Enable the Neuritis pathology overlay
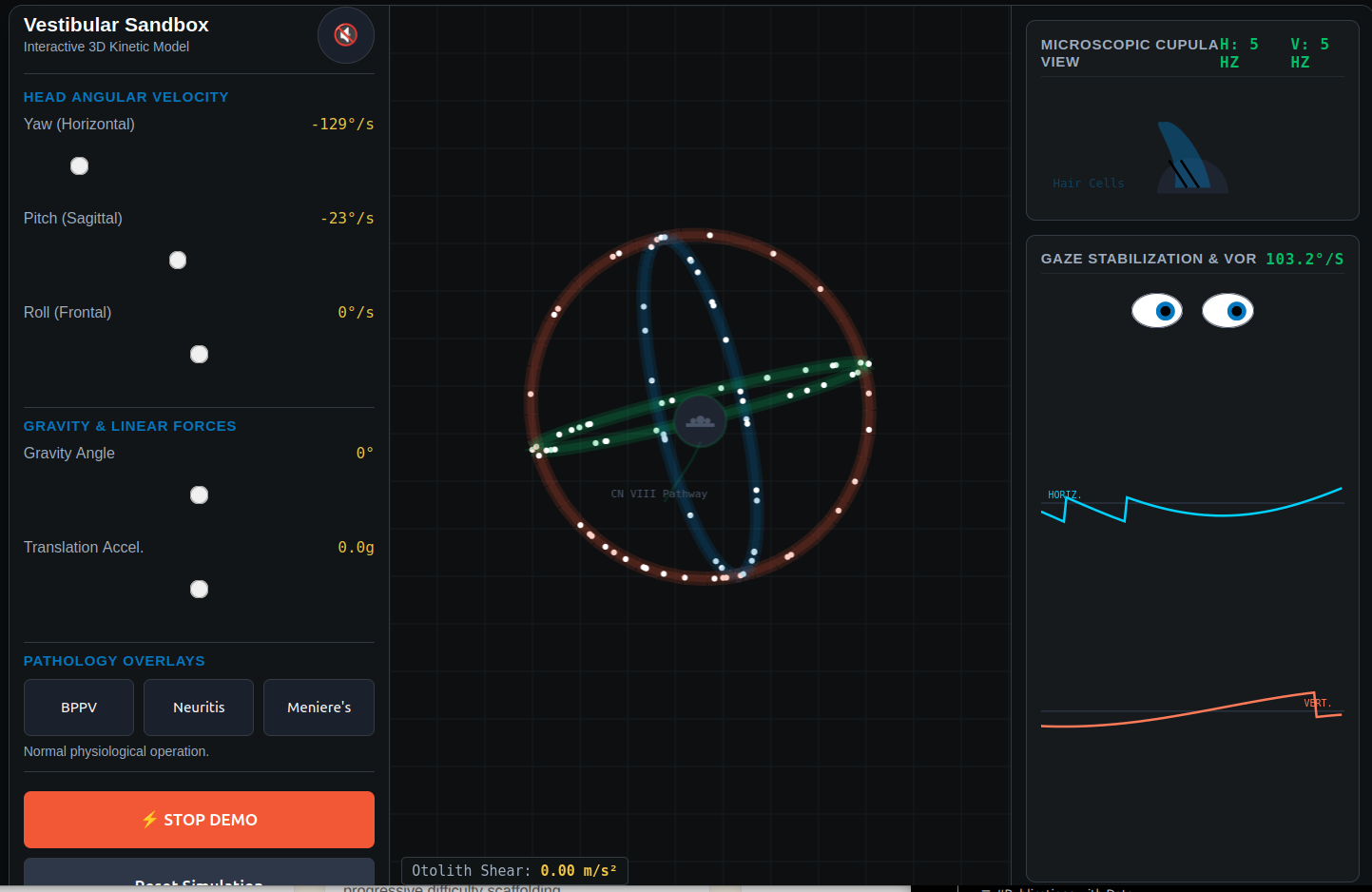This screenshot has height=892, width=1372. click(x=199, y=708)
